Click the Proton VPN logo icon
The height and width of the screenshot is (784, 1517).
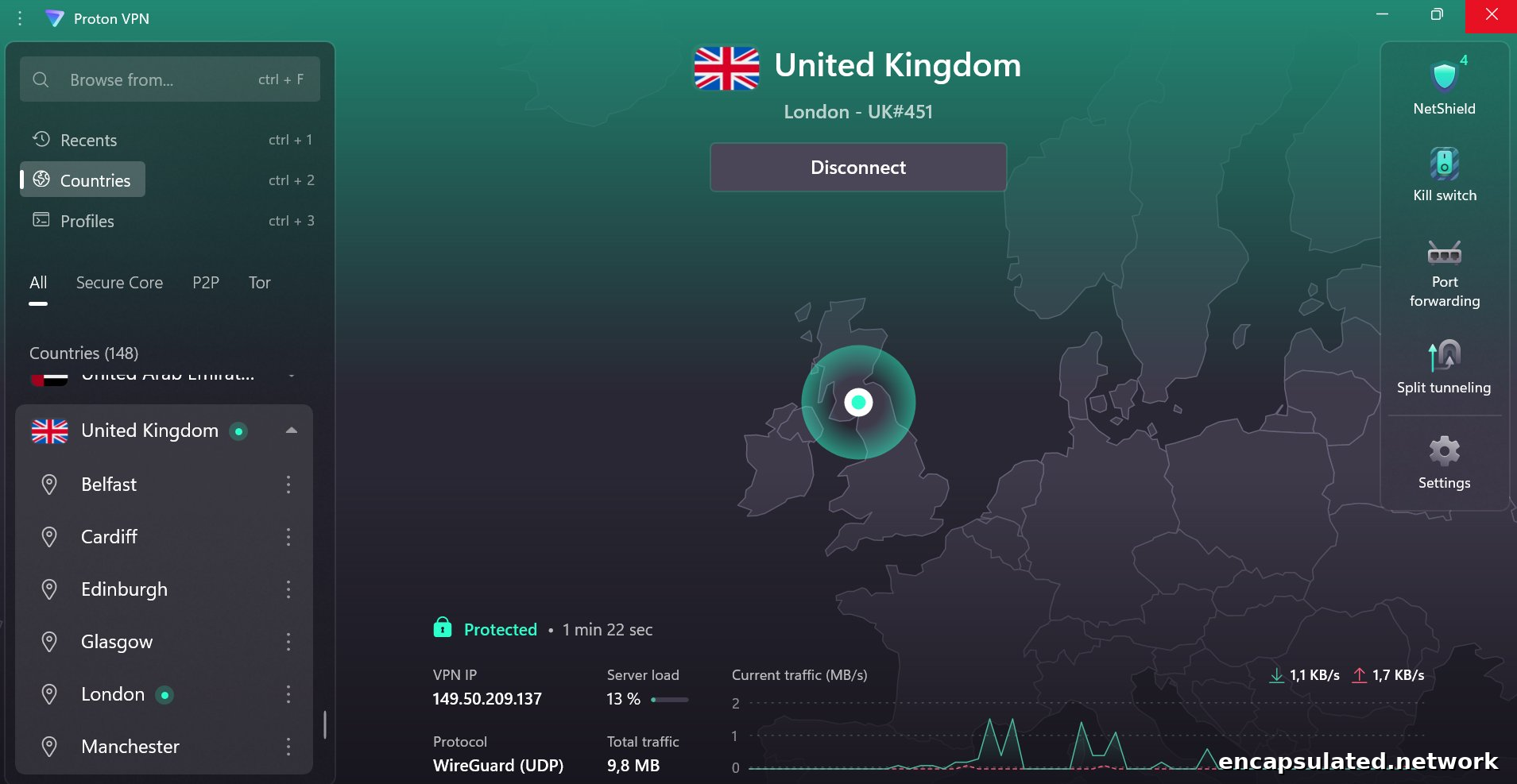pos(54,18)
